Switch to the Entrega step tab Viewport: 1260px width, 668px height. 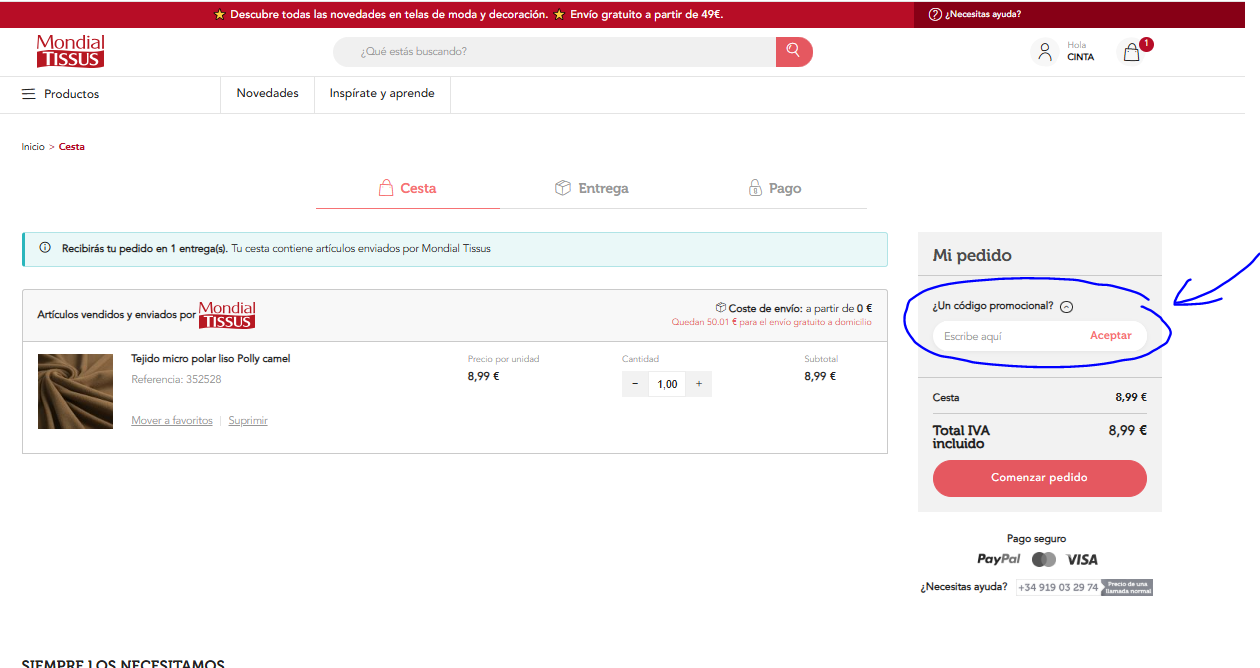pos(592,188)
